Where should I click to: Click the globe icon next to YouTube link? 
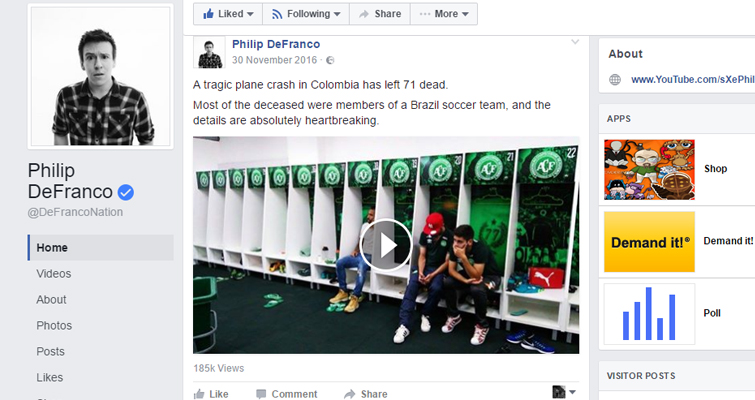coord(615,80)
